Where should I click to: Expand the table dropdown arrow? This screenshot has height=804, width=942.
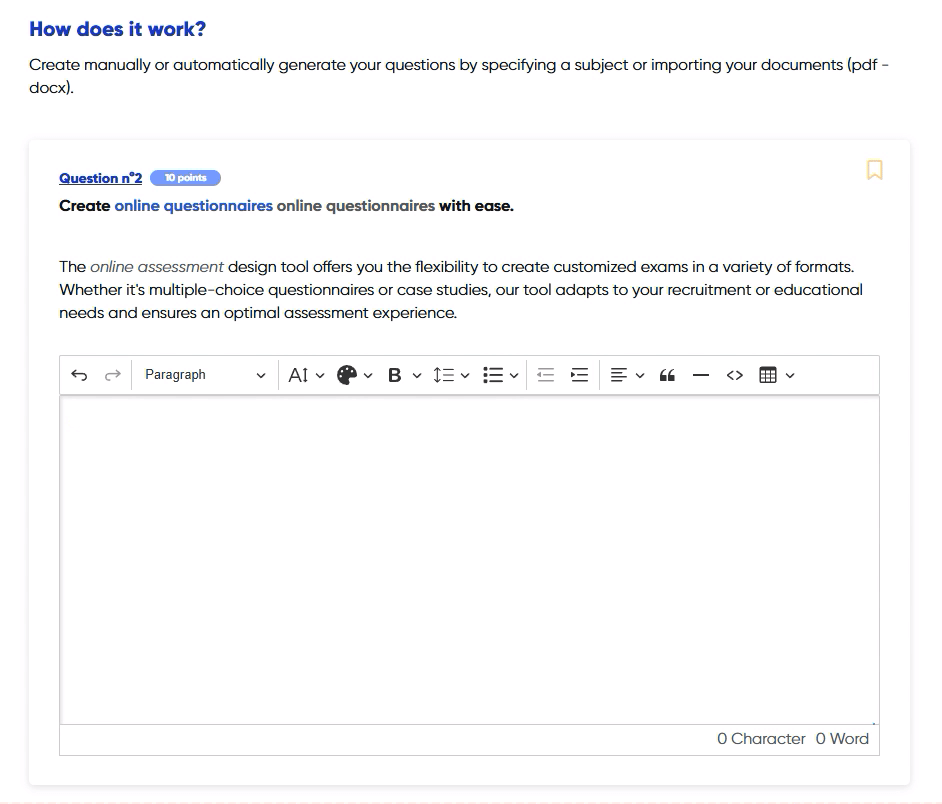790,376
